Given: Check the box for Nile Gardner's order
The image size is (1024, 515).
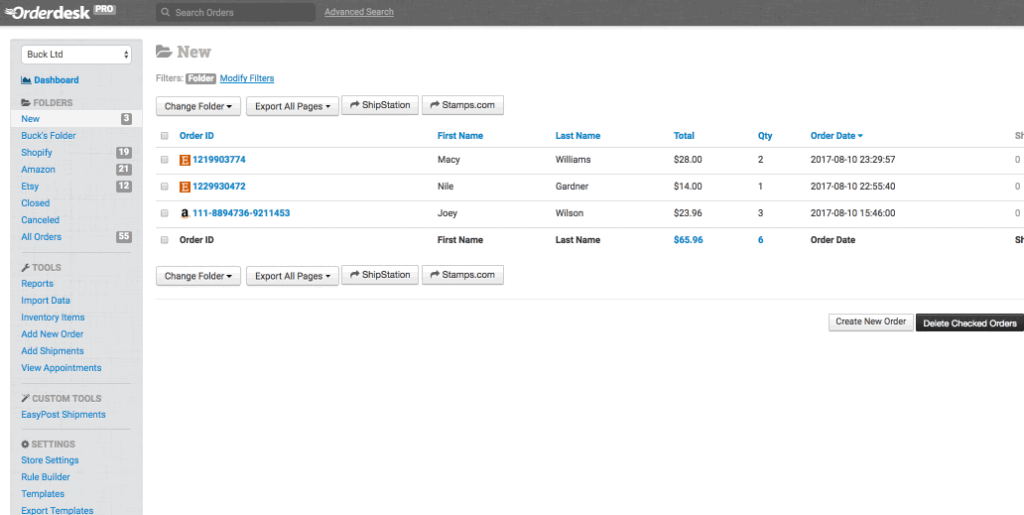Looking at the screenshot, I should click(165, 187).
